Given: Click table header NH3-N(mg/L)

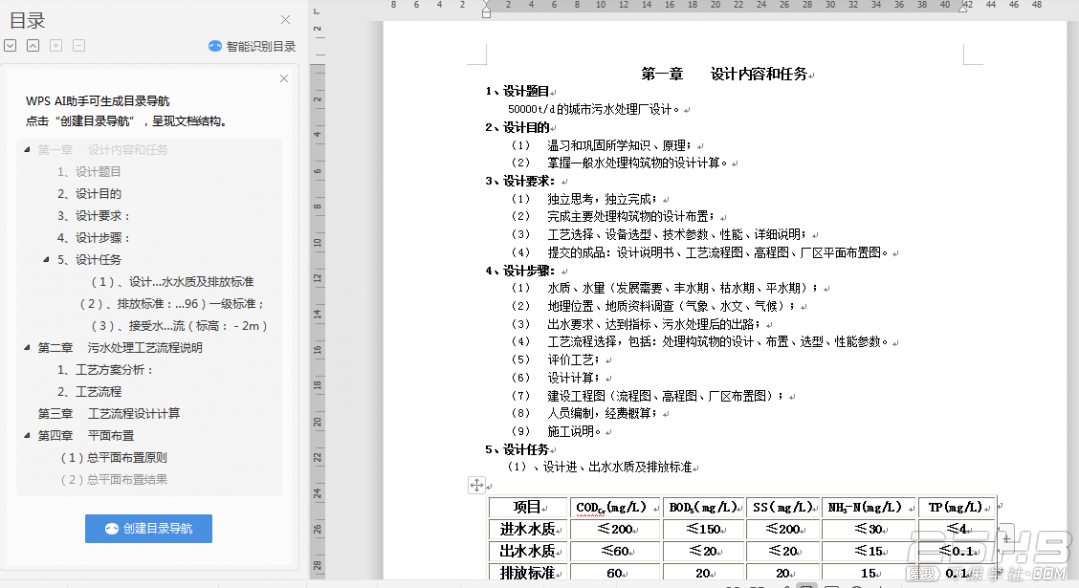Looking at the screenshot, I should [x=869, y=507].
